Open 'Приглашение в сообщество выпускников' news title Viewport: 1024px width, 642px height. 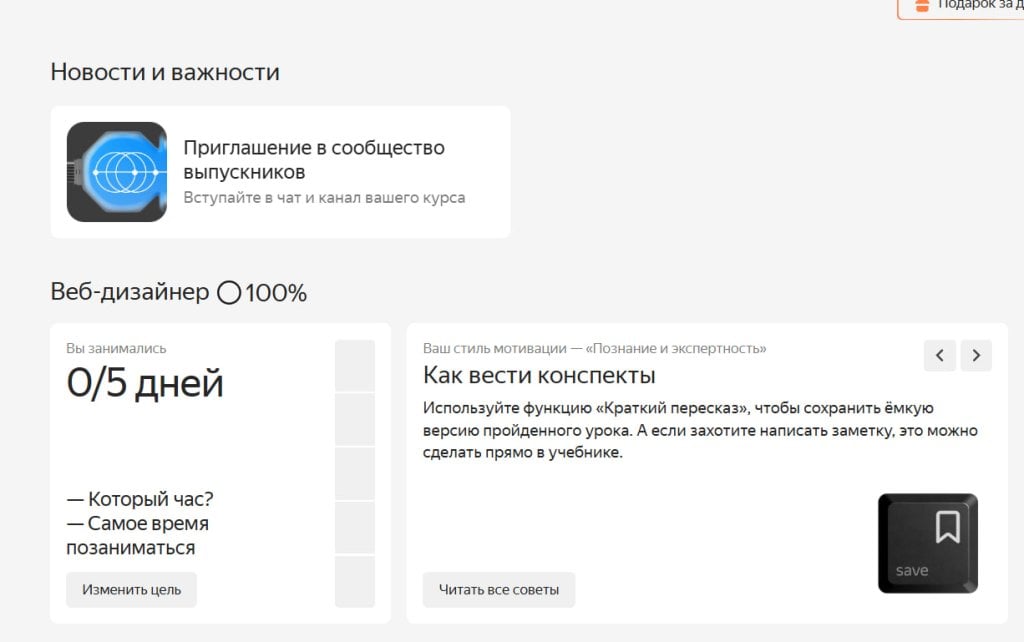click(313, 159)
